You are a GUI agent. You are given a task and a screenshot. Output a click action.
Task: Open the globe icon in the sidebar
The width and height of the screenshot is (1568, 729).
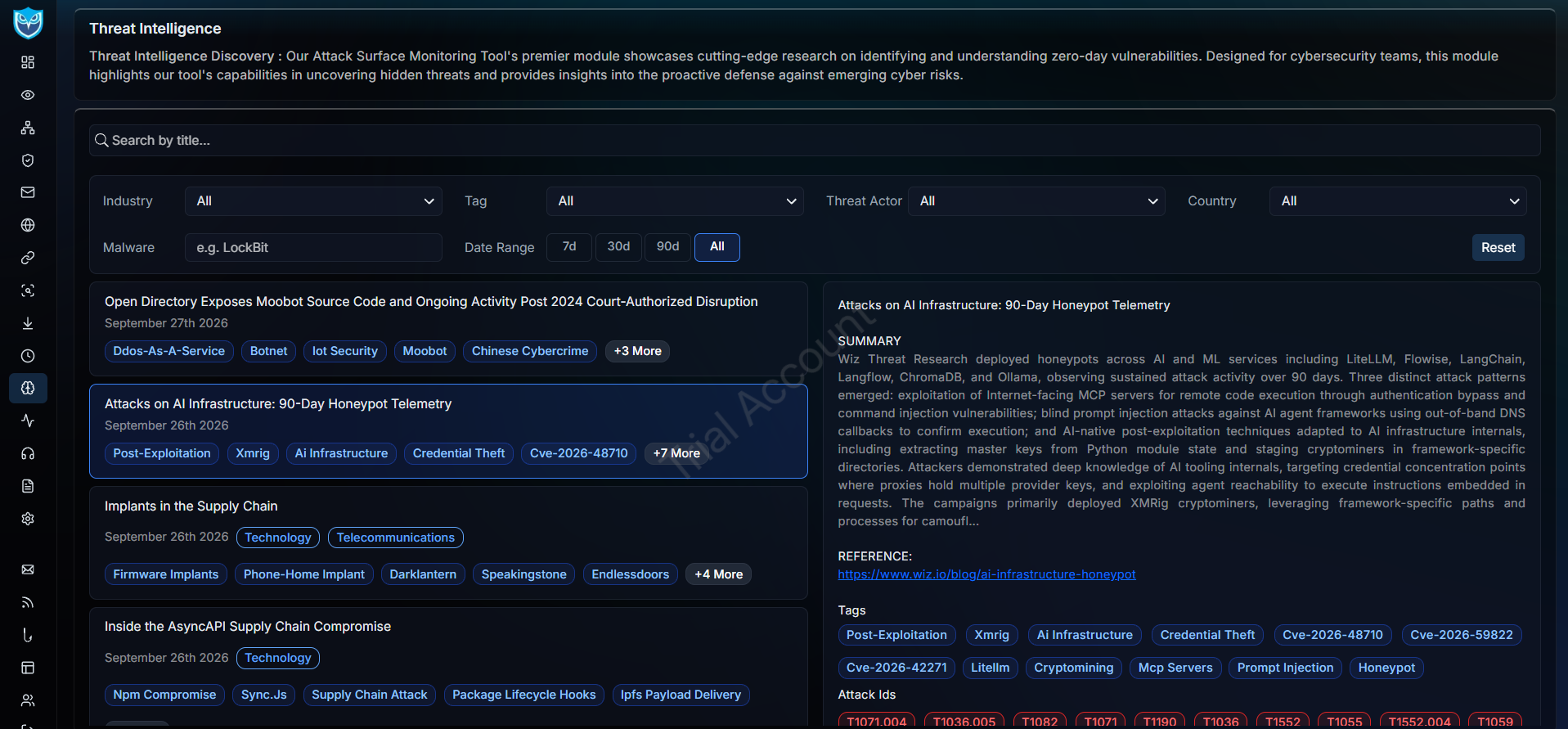pos(28,225)
